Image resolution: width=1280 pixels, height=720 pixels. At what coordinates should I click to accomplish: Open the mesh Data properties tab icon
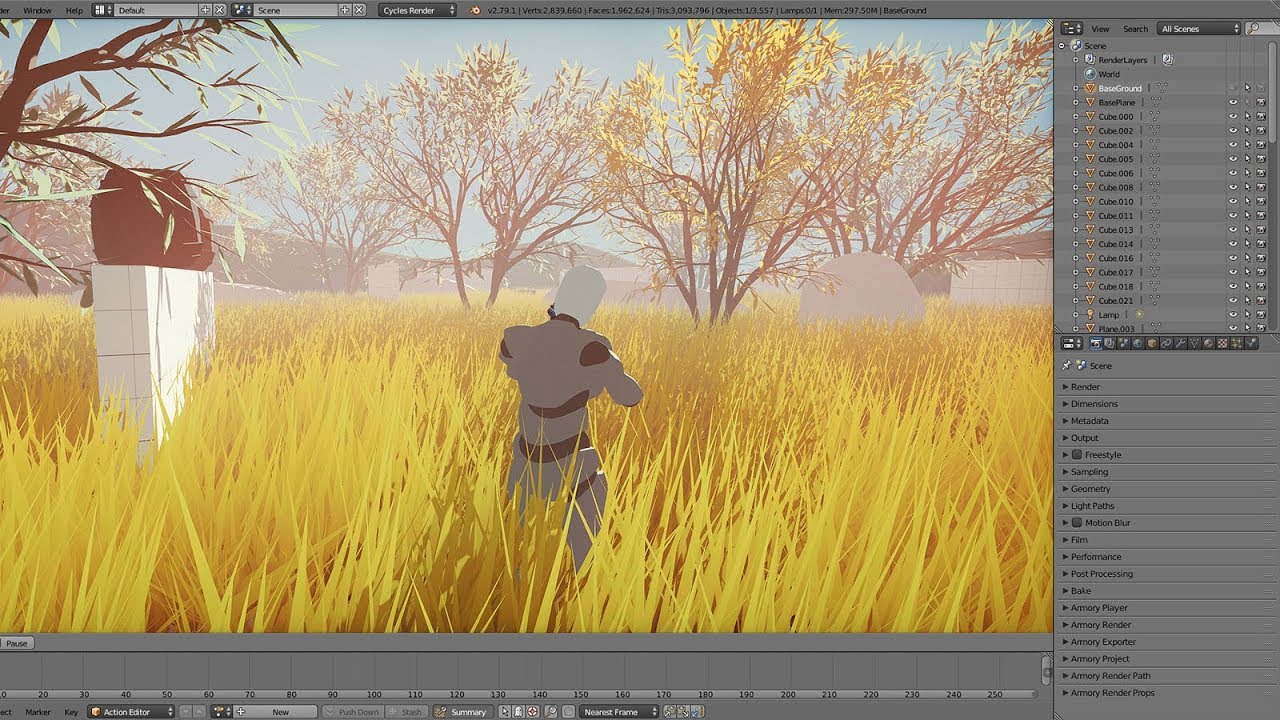click(1194, 343)
